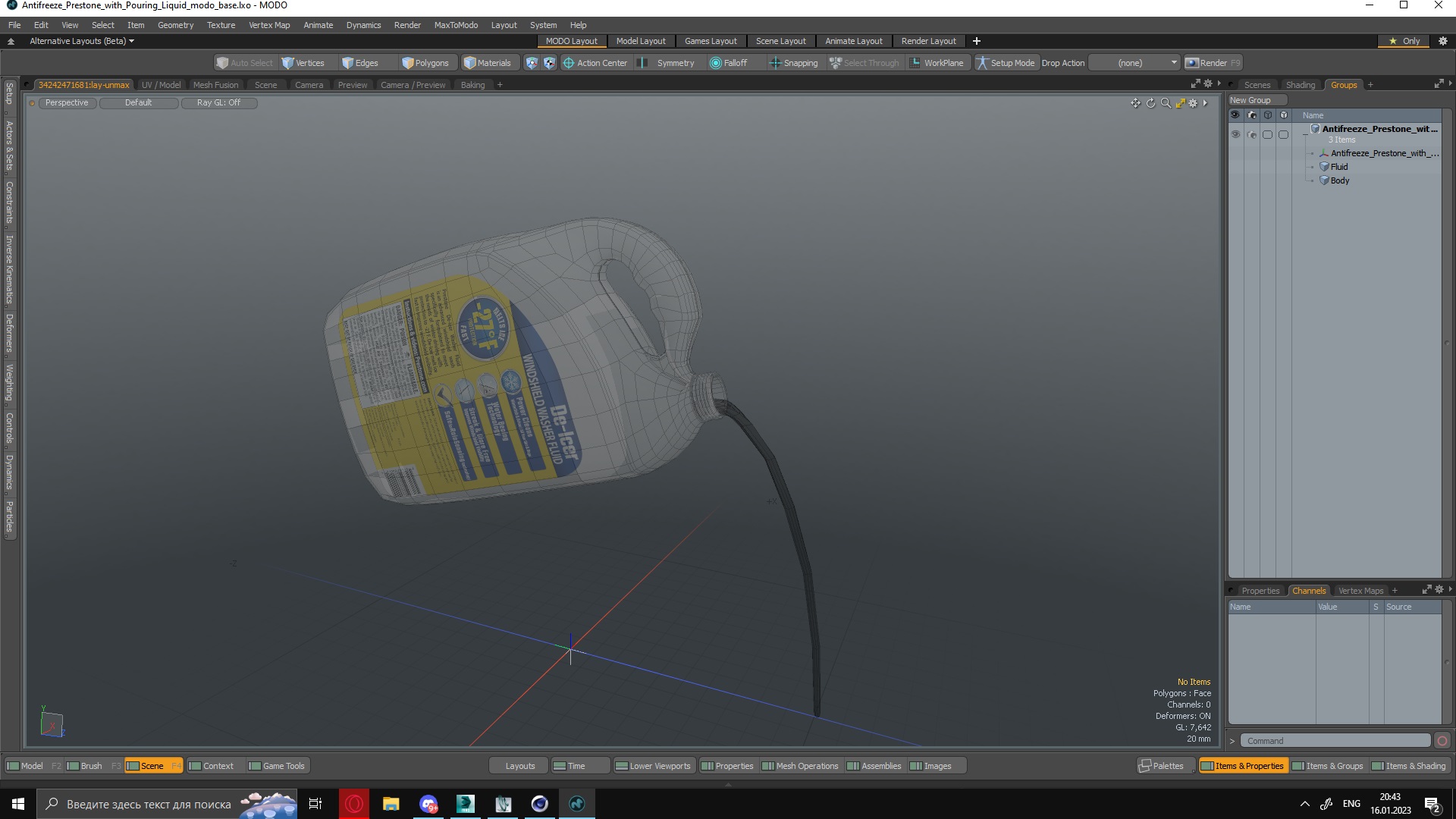Screen dimensions: 1456x819
Task: Open the Default shading style dropdown
Action: [x=139, y=103]
